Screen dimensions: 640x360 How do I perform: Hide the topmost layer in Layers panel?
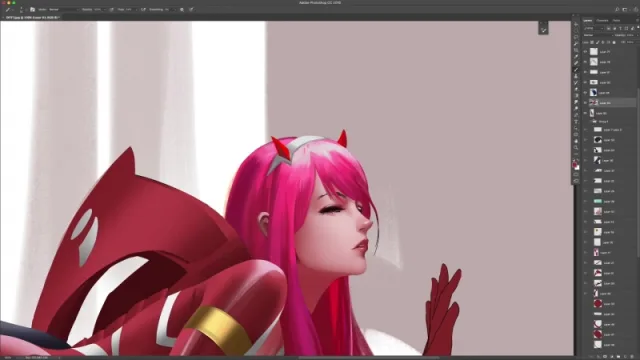pos(585,52)
